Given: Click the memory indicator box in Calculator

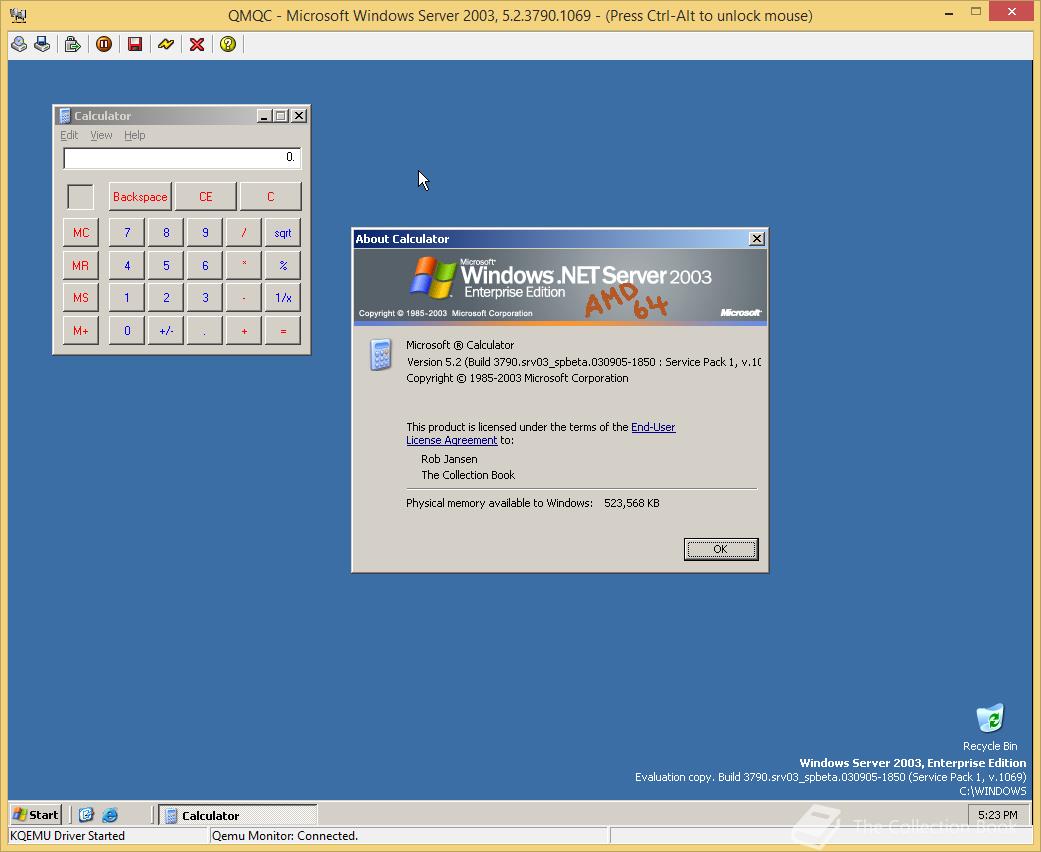Looking at the screenshot, I should 80,197.
